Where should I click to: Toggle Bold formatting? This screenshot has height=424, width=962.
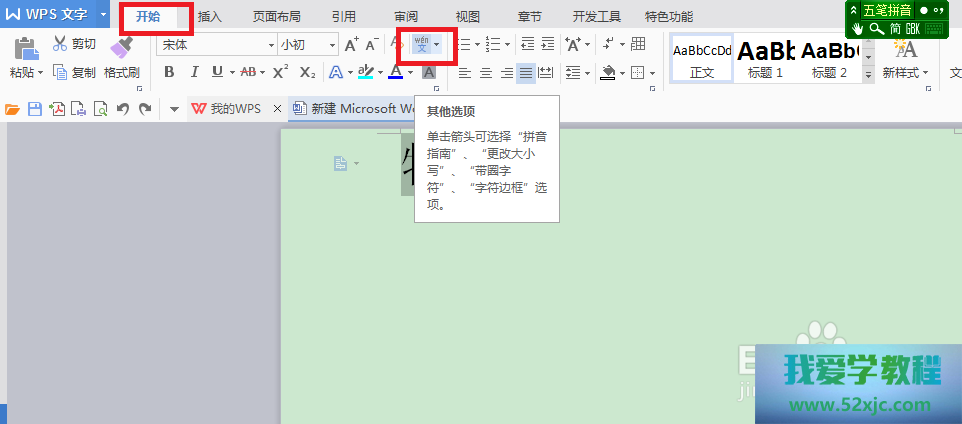click(169, 72)
